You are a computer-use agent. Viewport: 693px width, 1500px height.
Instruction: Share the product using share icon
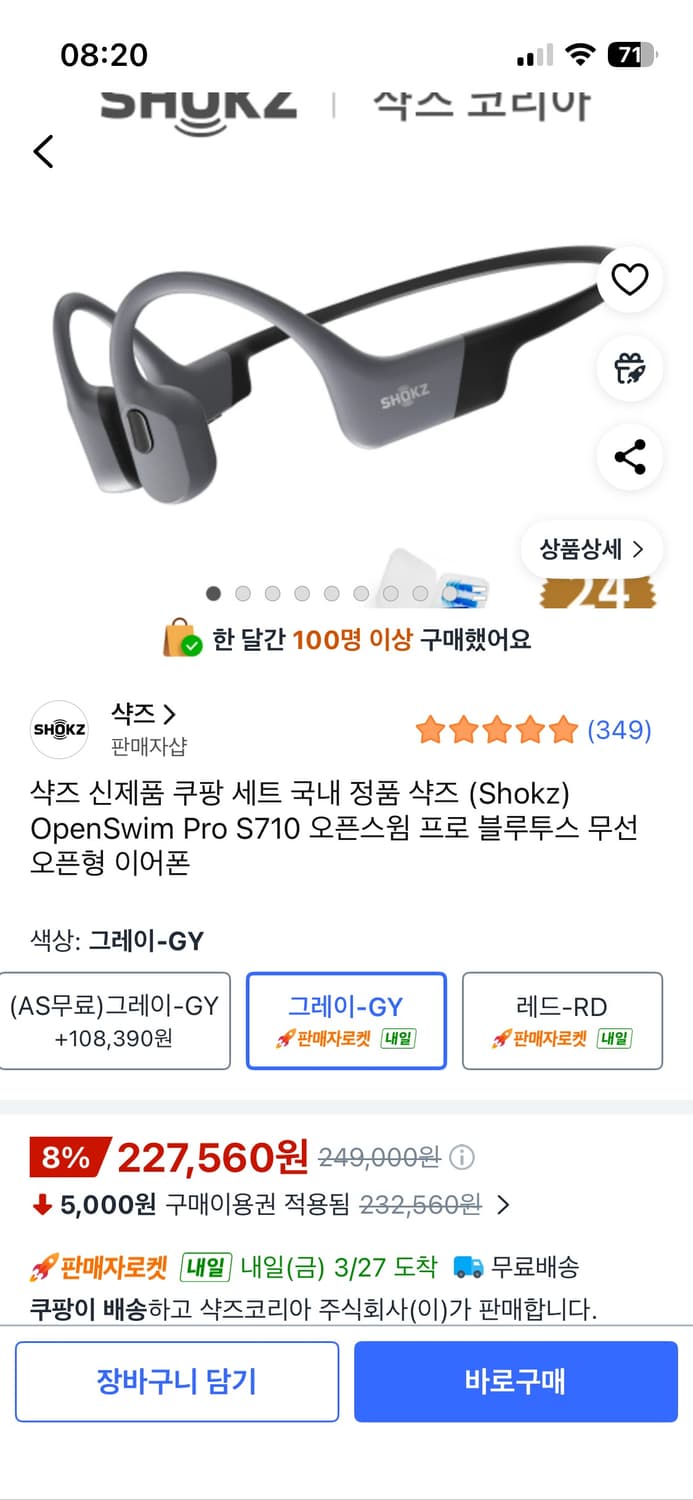pos(629,457)
